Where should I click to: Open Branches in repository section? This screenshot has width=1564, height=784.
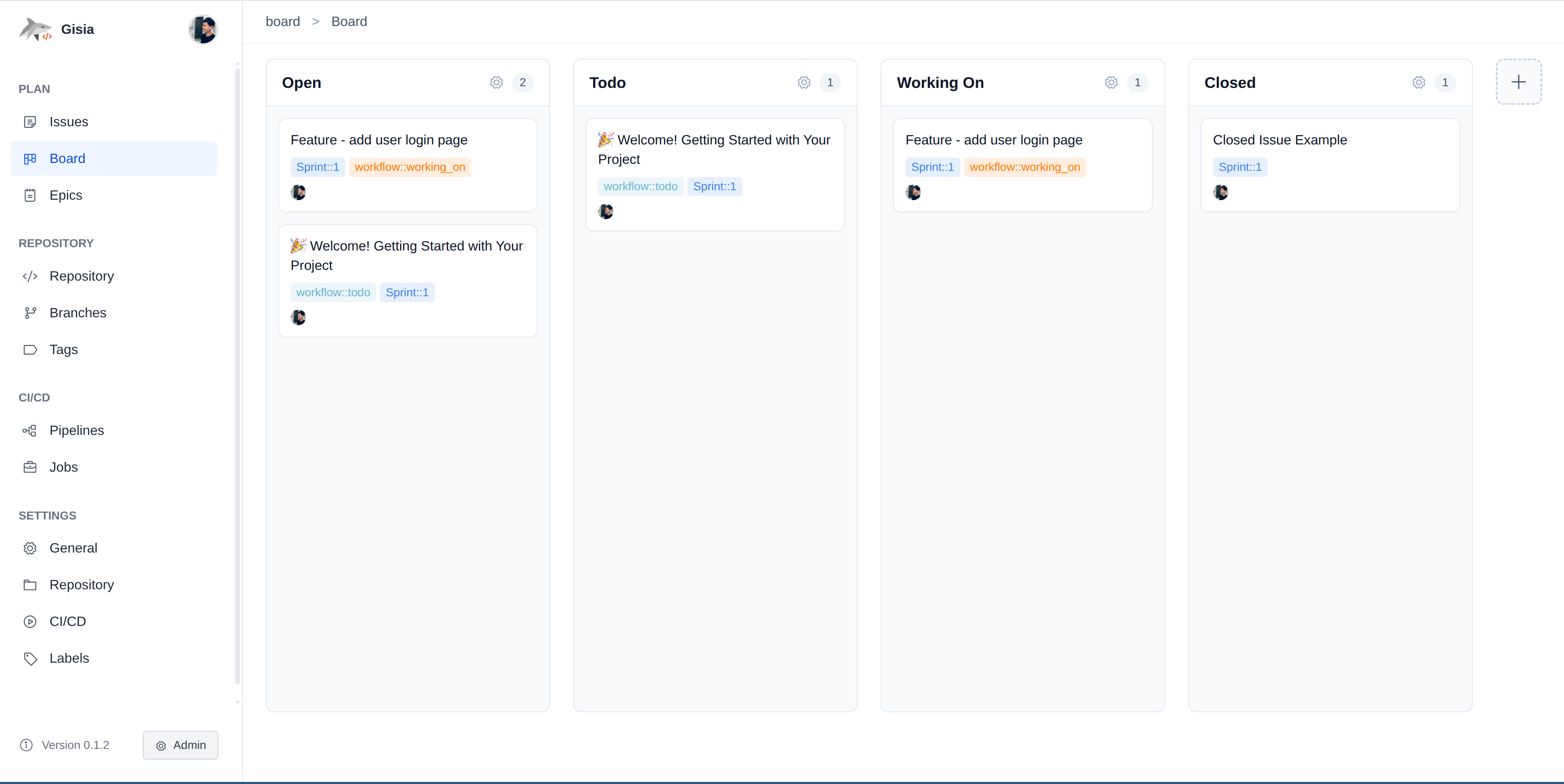coord(78,312)
